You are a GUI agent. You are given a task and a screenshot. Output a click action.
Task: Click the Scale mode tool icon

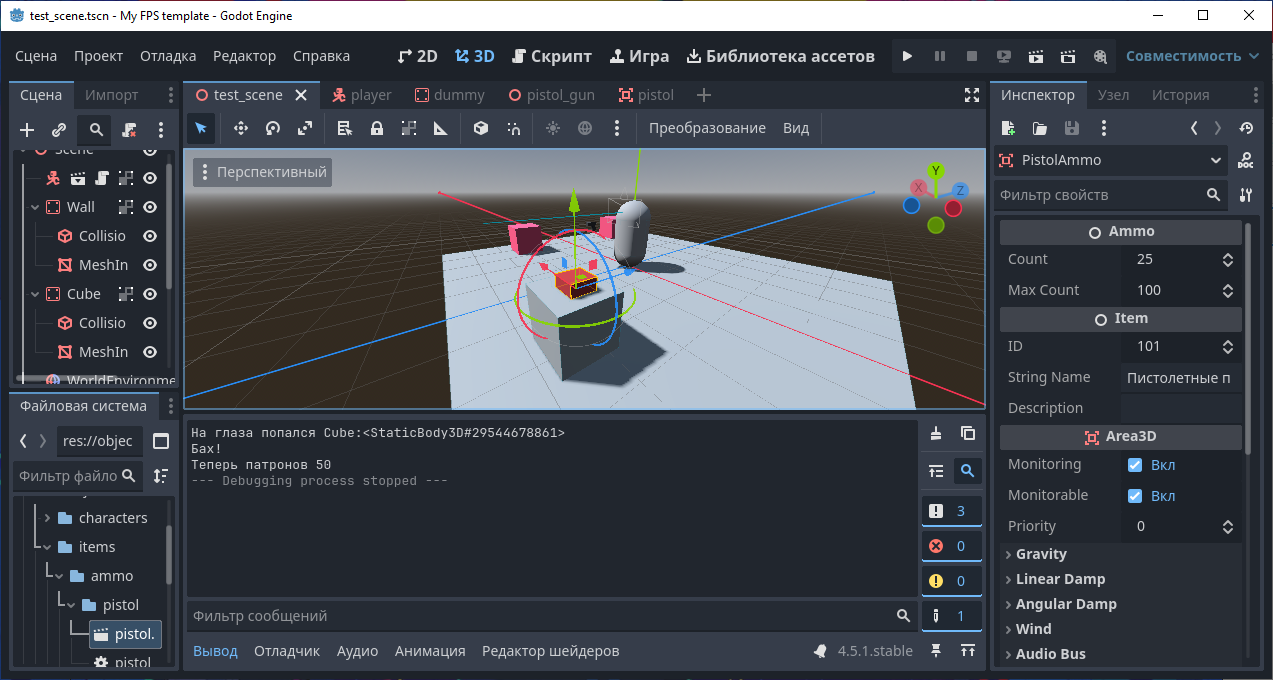point(305,128)
